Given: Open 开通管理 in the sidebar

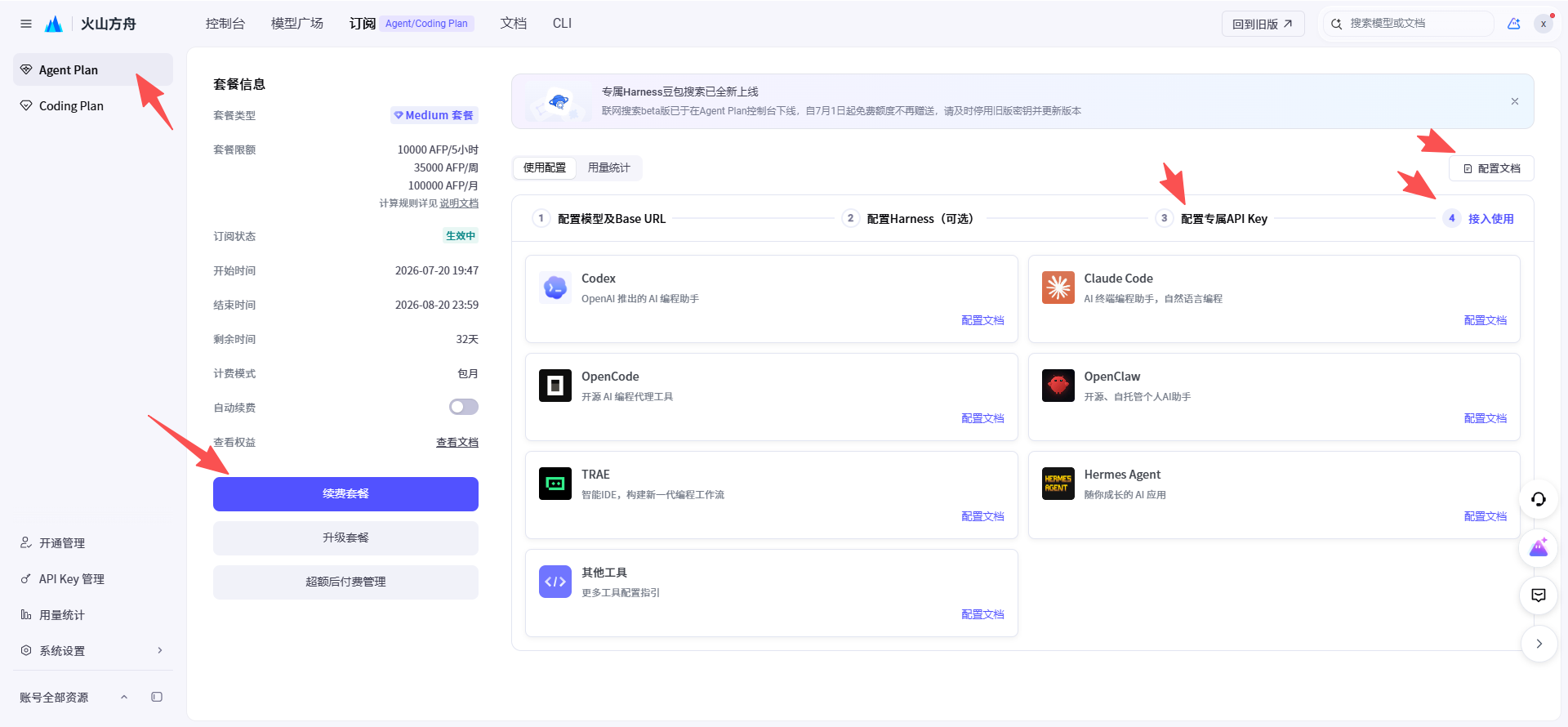Looking at the screenshot, I should click(93, 543).
